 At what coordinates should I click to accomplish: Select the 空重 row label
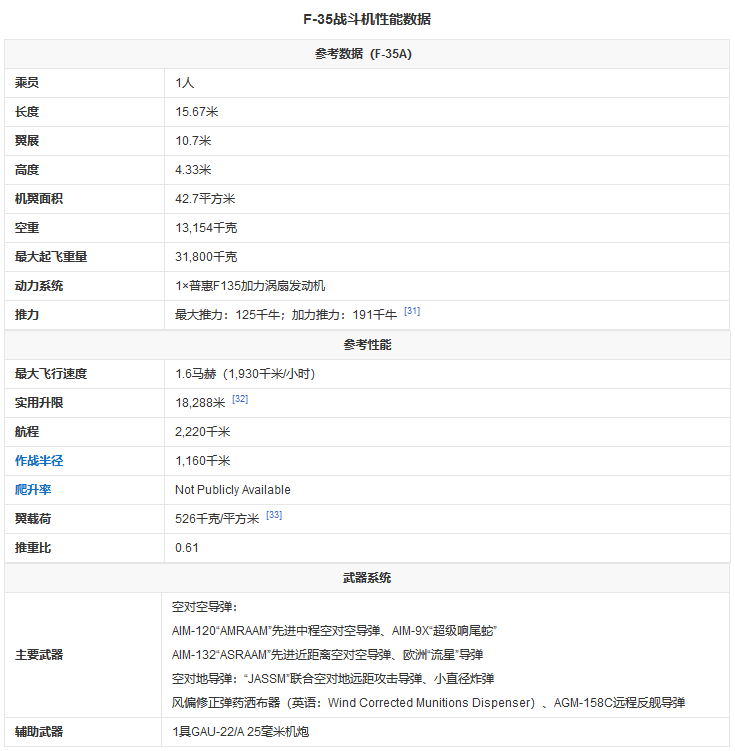27,228
